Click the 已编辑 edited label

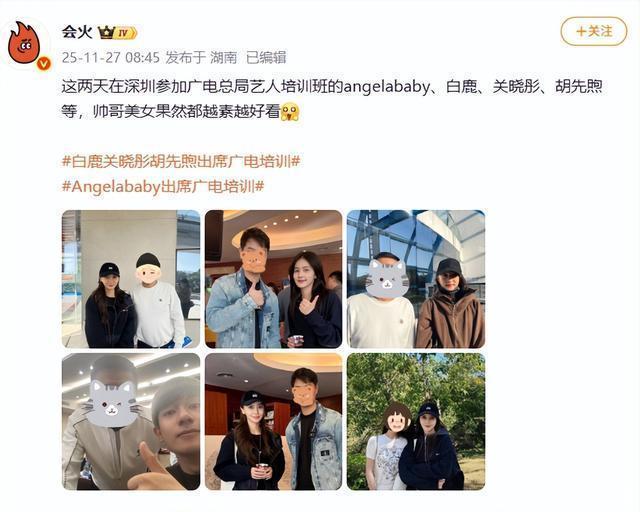tap(266, 58)
